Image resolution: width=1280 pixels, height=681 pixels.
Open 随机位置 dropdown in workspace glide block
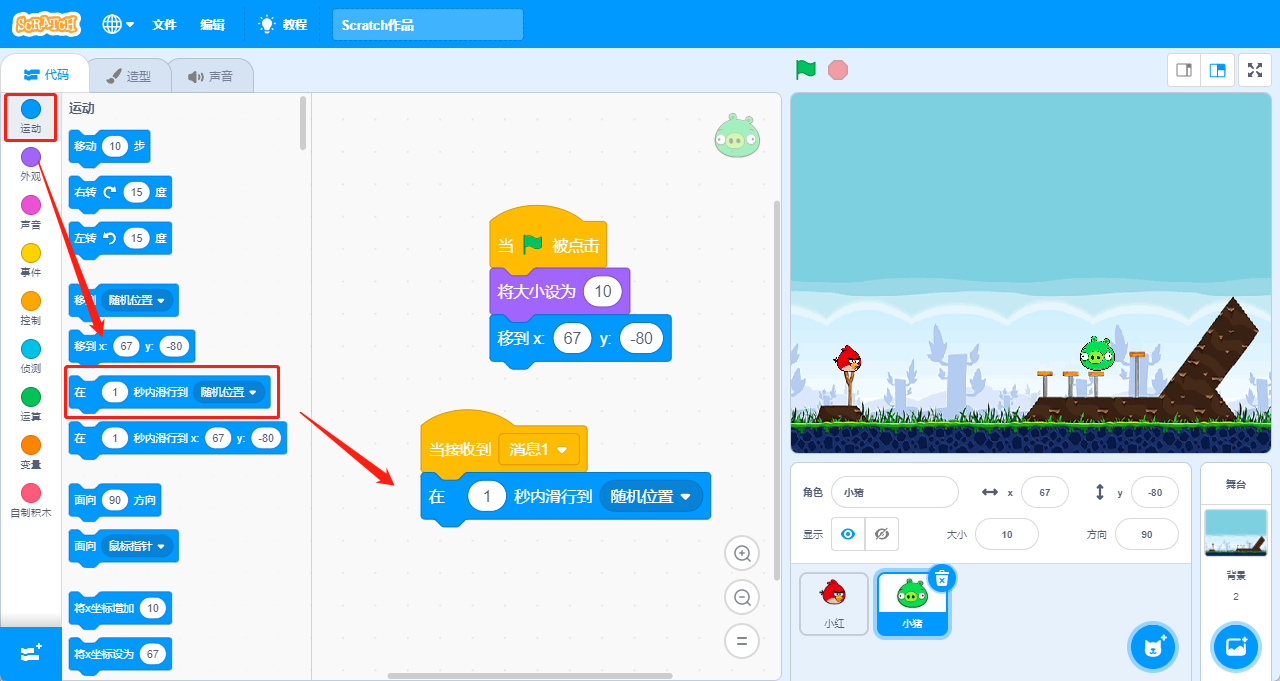[x=651, y=496]
